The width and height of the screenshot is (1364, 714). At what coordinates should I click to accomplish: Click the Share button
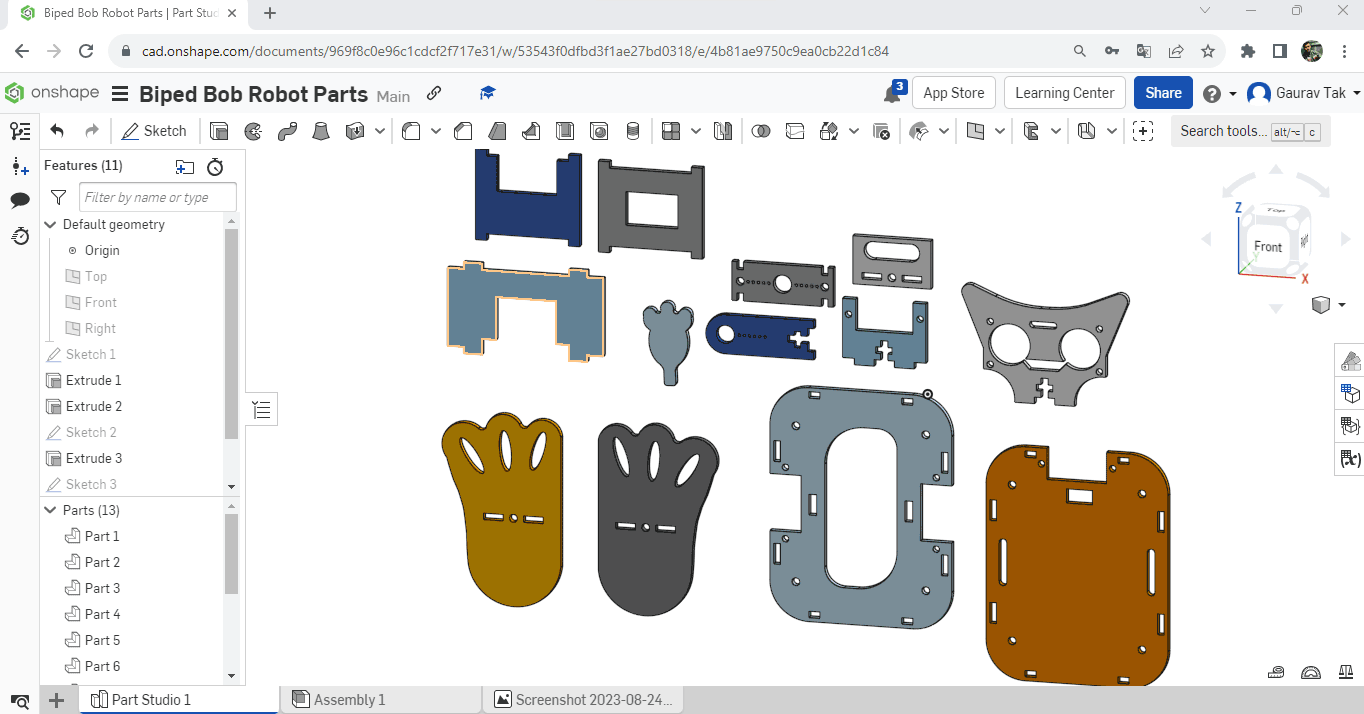(x=1162, y=92)
